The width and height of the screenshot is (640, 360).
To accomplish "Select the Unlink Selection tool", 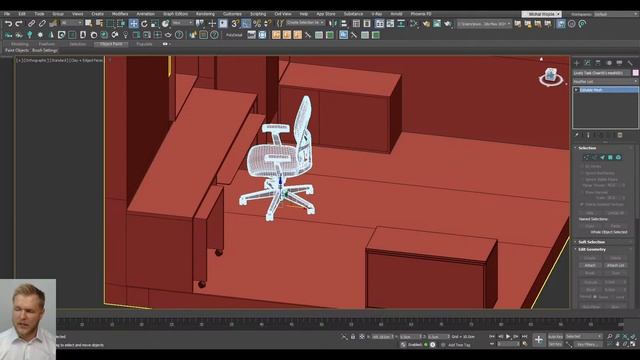I will click(42, 24).
